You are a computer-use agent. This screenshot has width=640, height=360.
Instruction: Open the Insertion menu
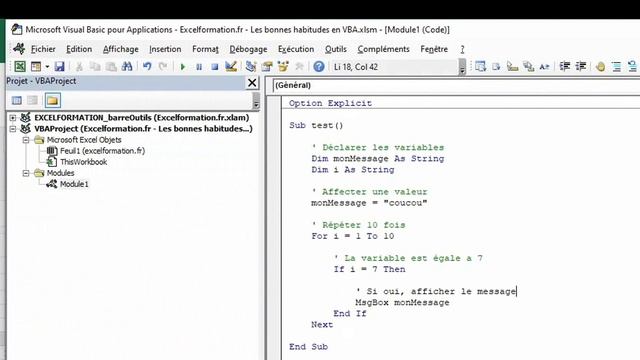point(165,49)
